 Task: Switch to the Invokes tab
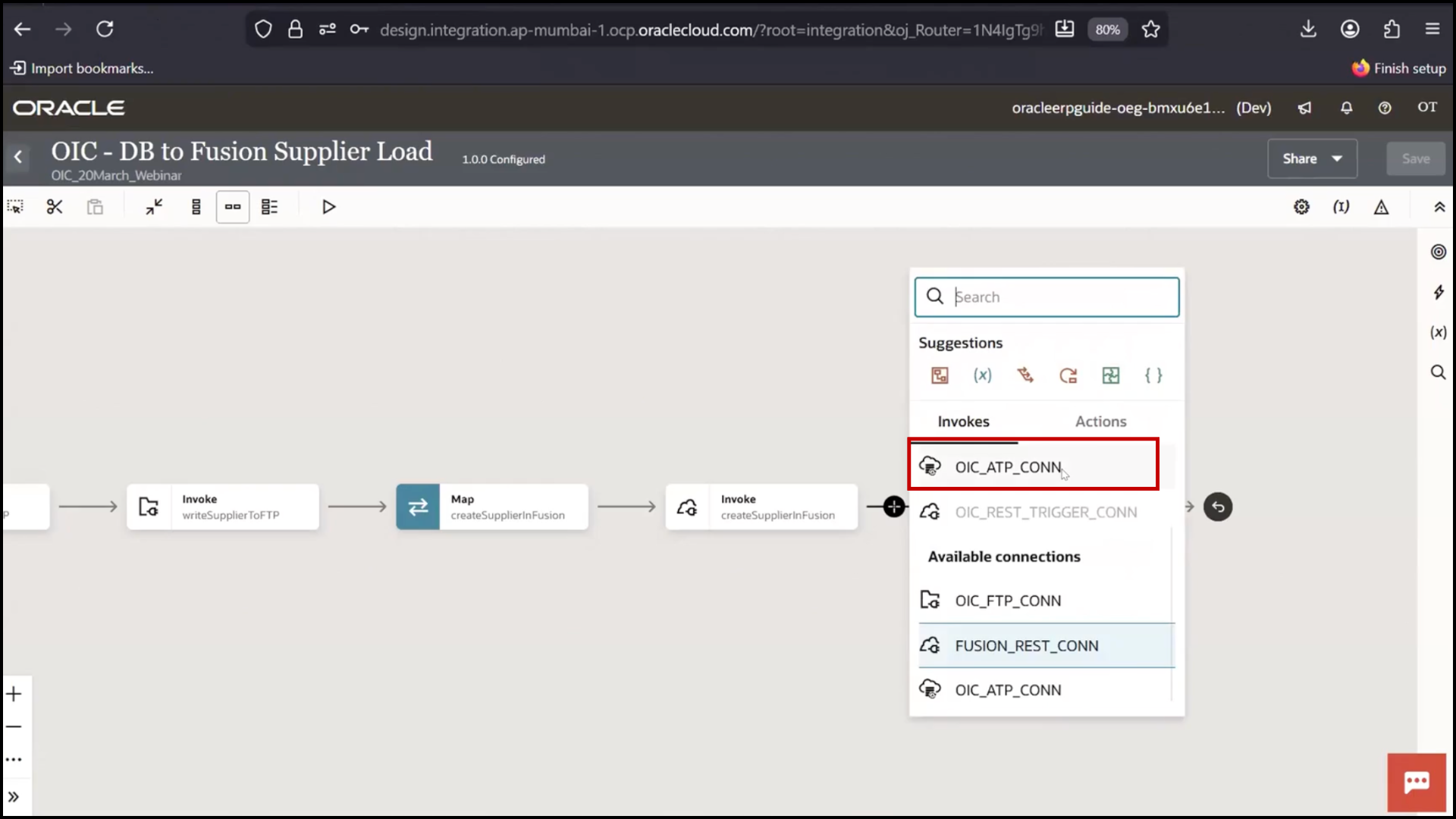pyautogui.click(x=963, y=422)
